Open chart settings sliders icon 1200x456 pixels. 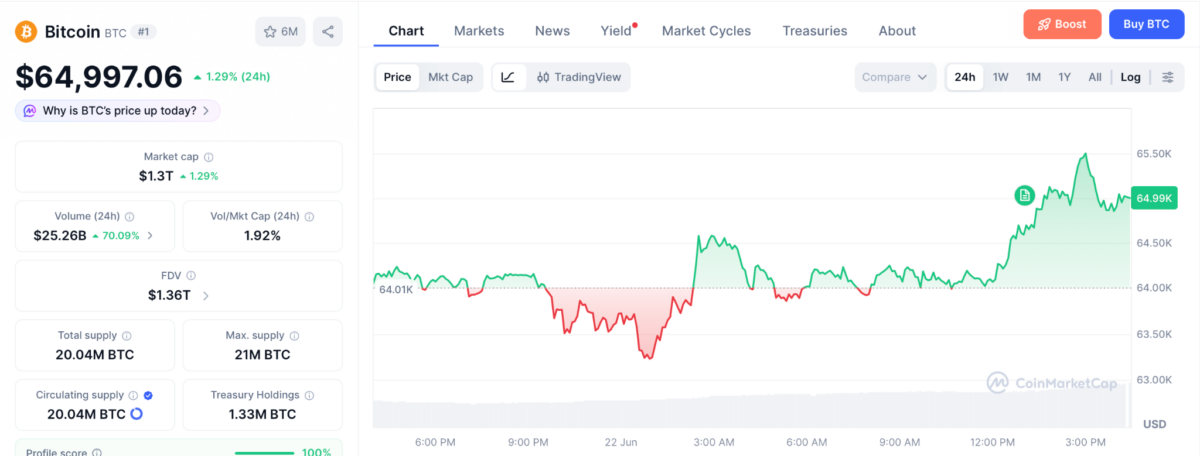(x=1167, y=77)
